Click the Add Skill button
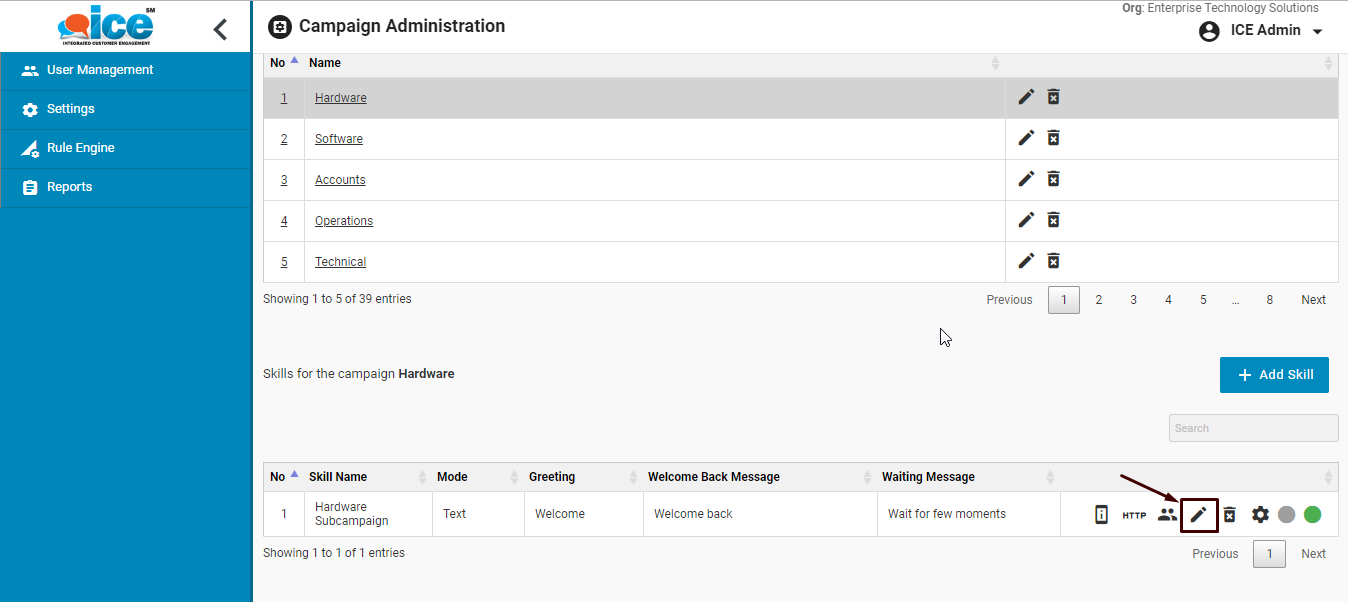Viewport: 1348px width, 602px height. point(1274,375)
